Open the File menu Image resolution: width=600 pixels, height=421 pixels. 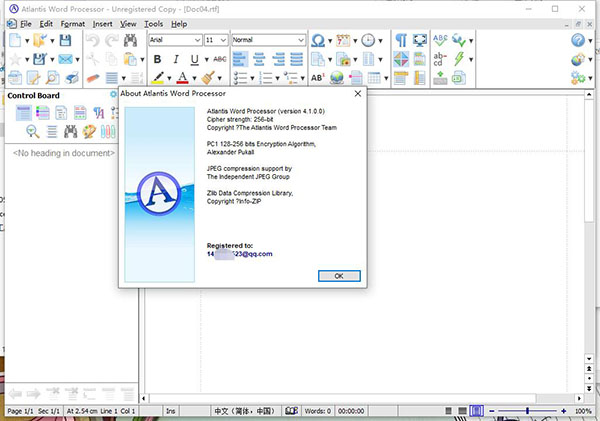(x=26, y=24)
